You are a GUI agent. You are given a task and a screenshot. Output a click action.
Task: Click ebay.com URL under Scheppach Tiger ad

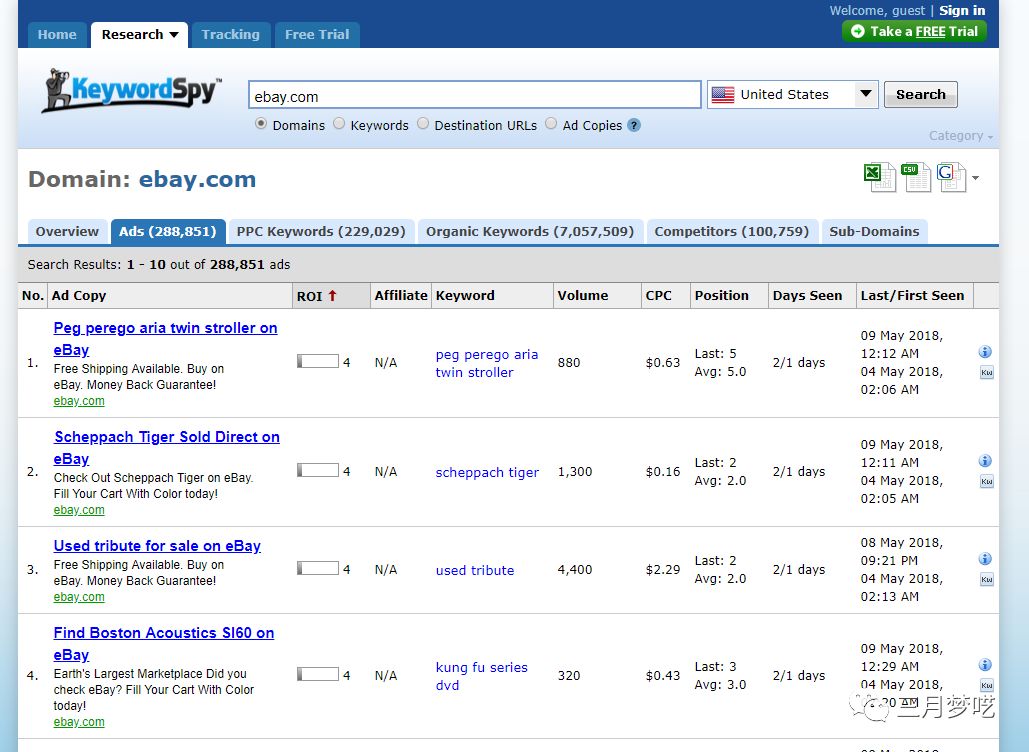coord(79,510)
